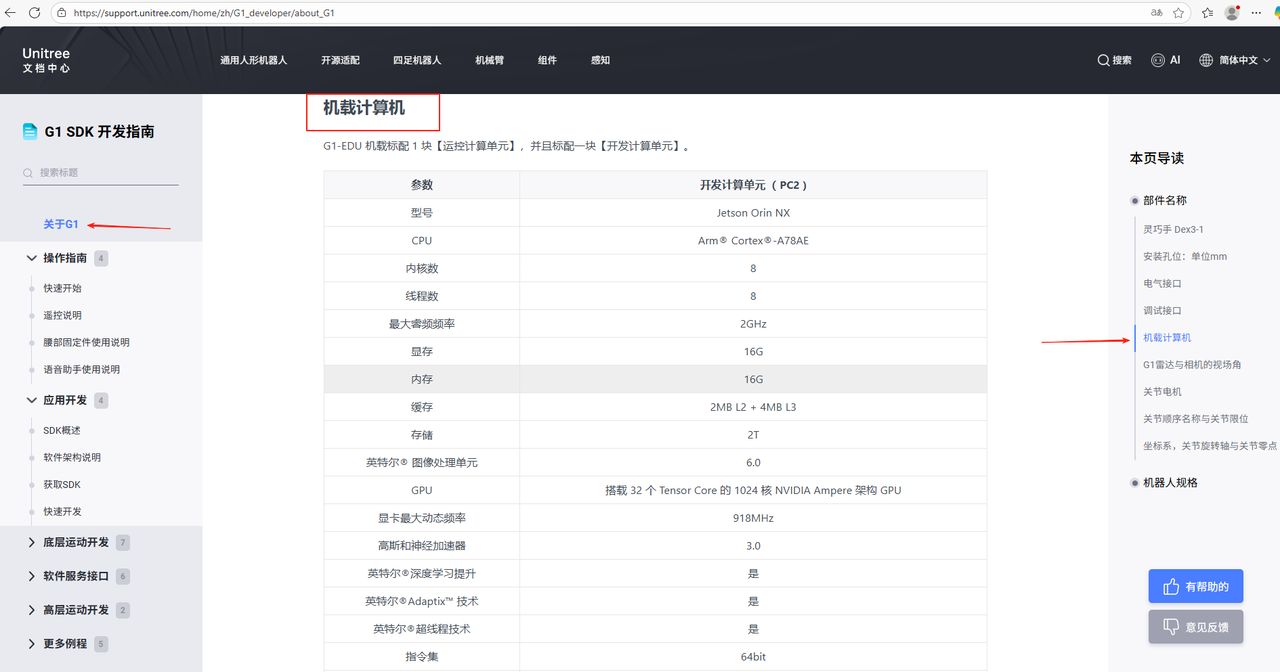Jump to 灵巧手 Dex3-1 section
The height and width of the screenshot is (672, 1280).
(1174, 229)
